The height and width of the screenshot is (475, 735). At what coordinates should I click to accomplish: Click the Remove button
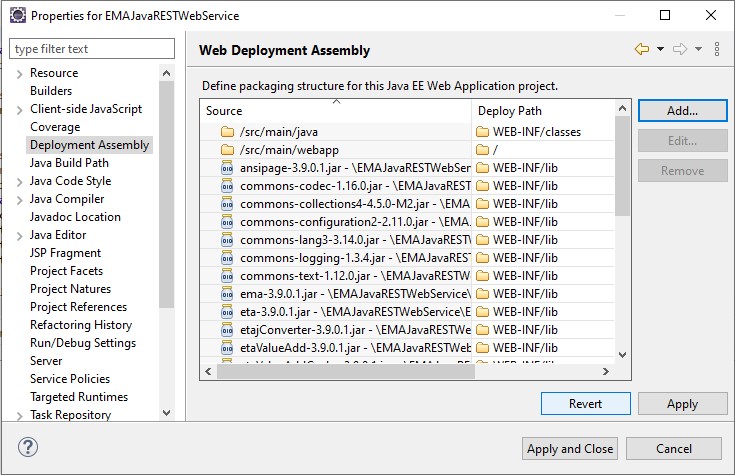pos(682,171)
